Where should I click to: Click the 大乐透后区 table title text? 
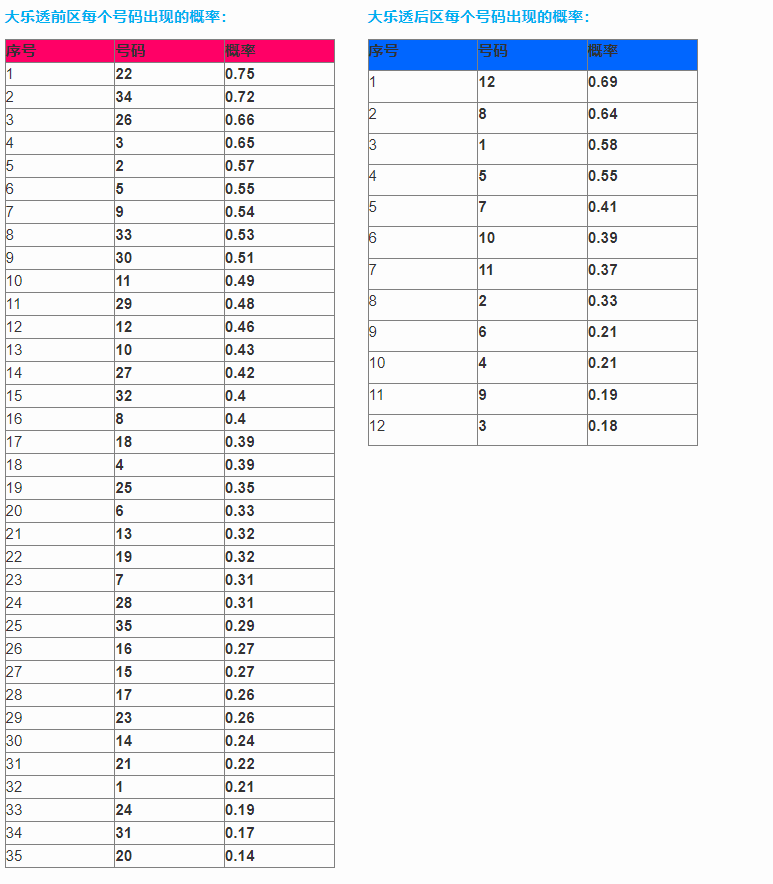pyautogui.click(x=479, y=17)
